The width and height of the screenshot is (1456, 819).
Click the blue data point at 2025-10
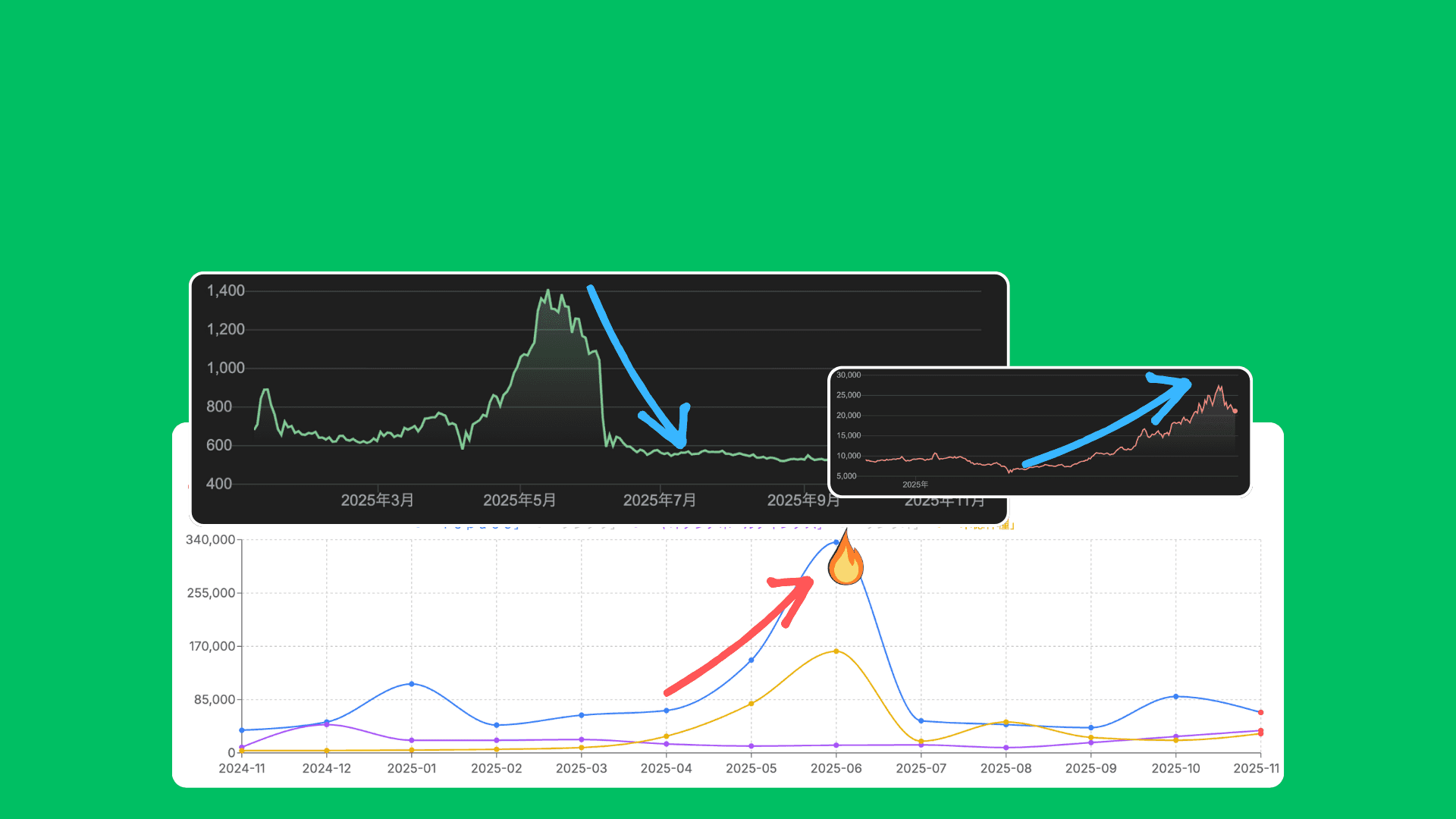click(x=1176, y=696)
